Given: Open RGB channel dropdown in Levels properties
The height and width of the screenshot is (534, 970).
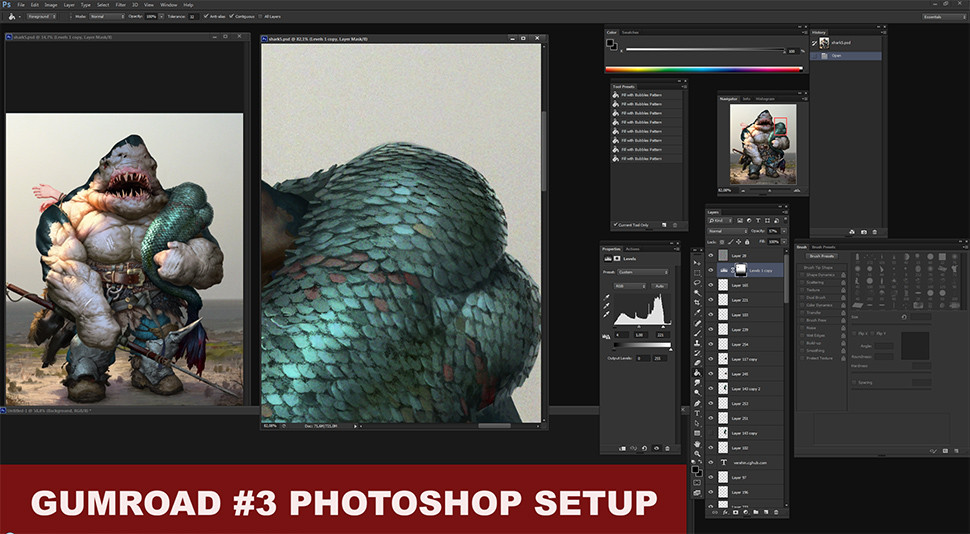Looking at the screenshot, I should [630, 286].
